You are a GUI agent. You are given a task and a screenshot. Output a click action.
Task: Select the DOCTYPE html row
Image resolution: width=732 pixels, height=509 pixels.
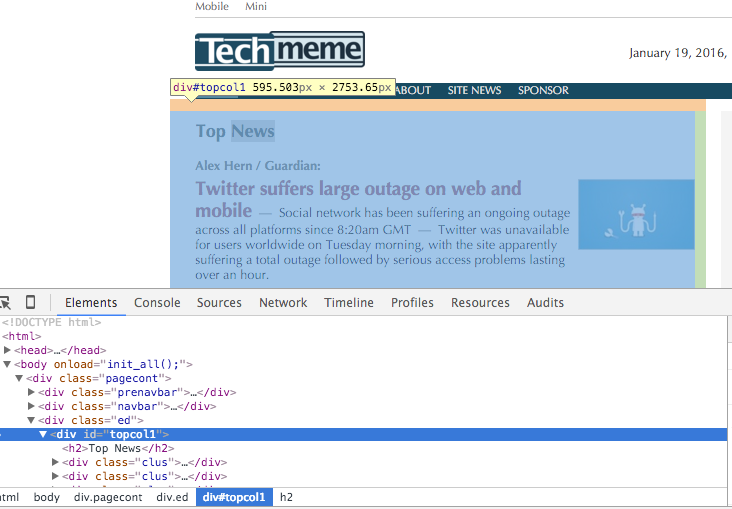click(x=51, y=322)
